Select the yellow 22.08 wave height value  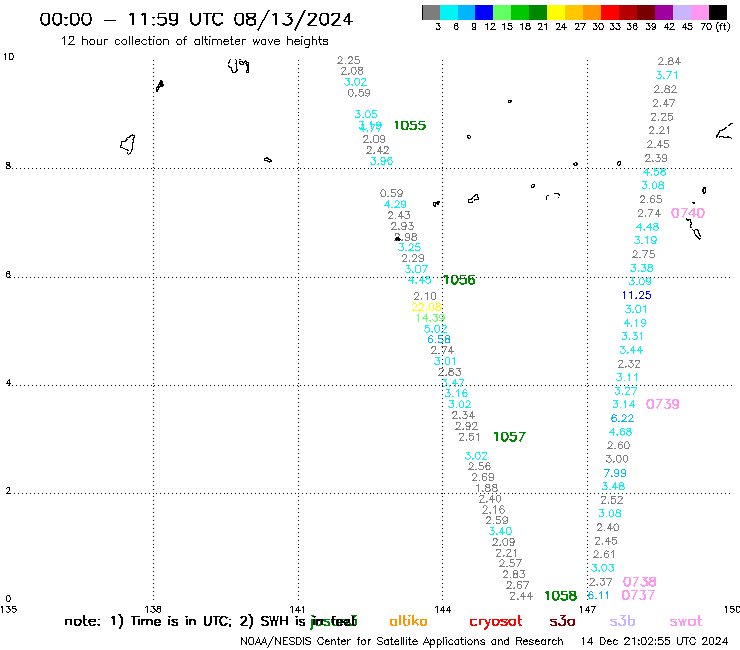click(426, 307)
